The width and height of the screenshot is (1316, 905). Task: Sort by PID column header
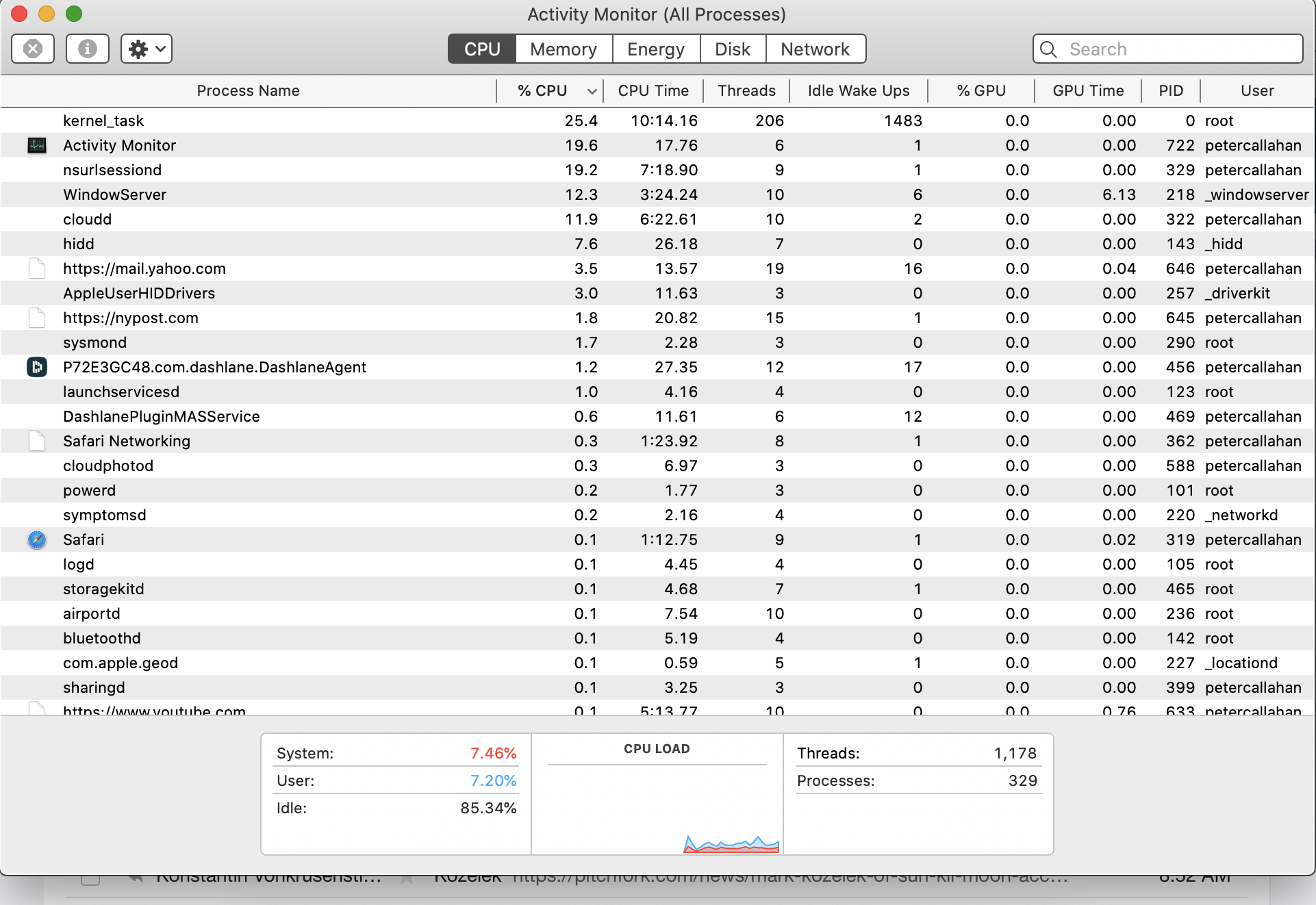[1171, 90]
